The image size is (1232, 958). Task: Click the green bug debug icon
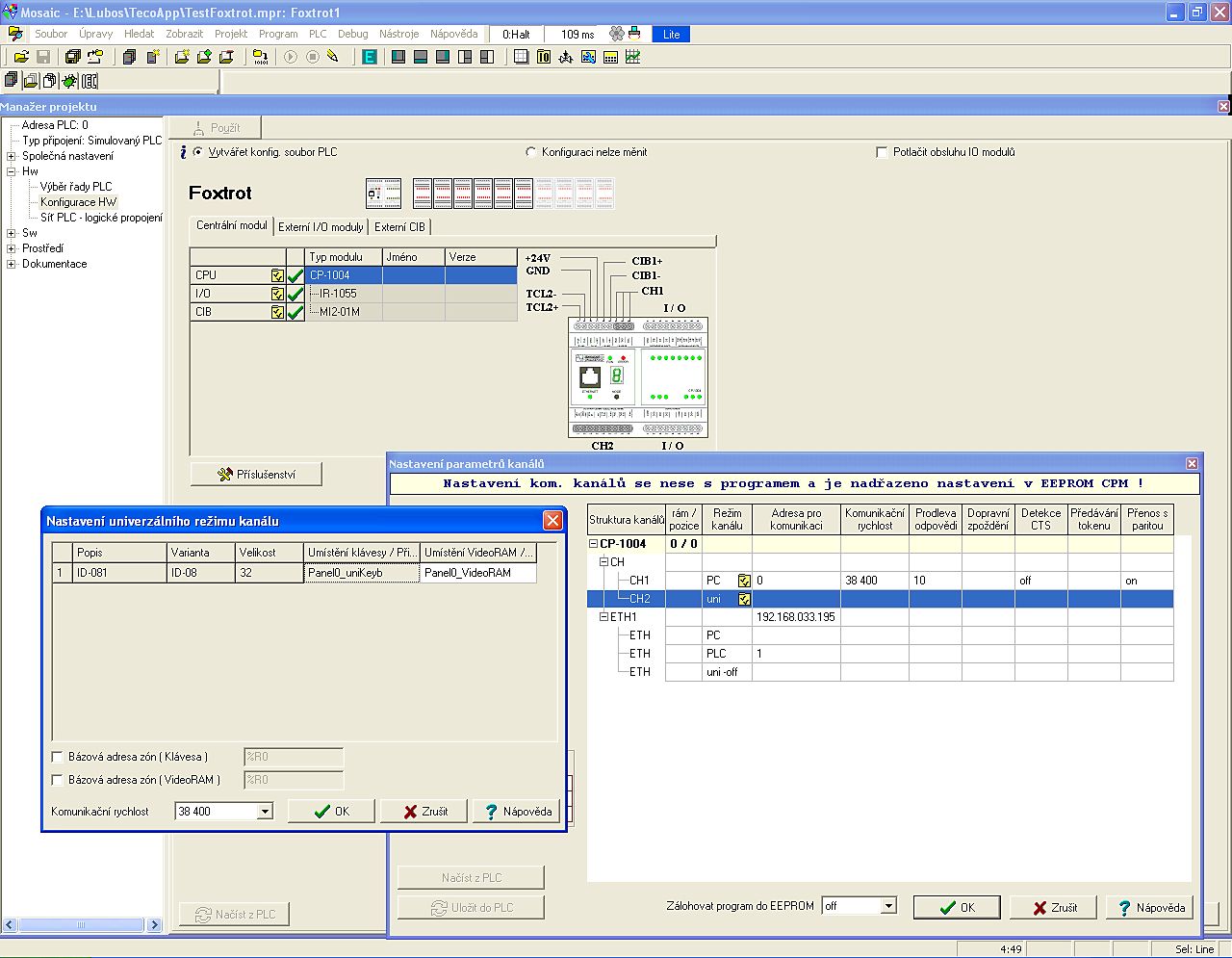pyautogui.click(x=69, y=81)
